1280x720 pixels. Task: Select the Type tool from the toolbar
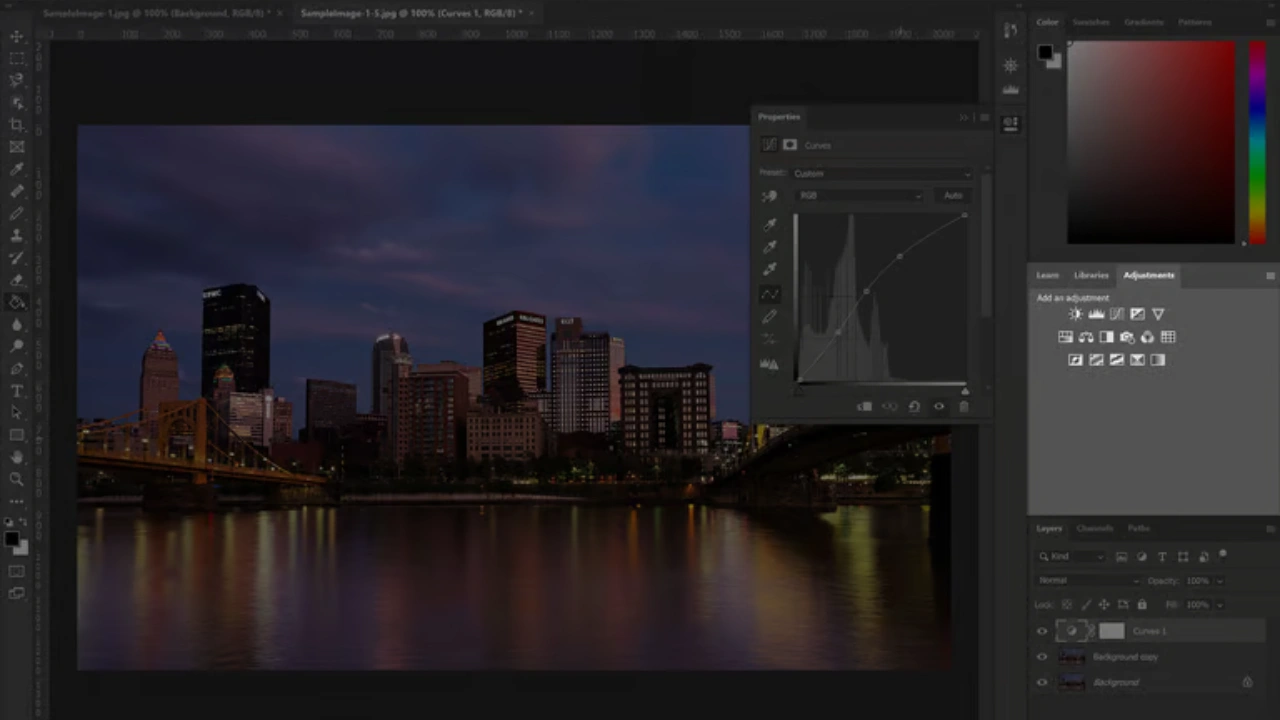16,390
